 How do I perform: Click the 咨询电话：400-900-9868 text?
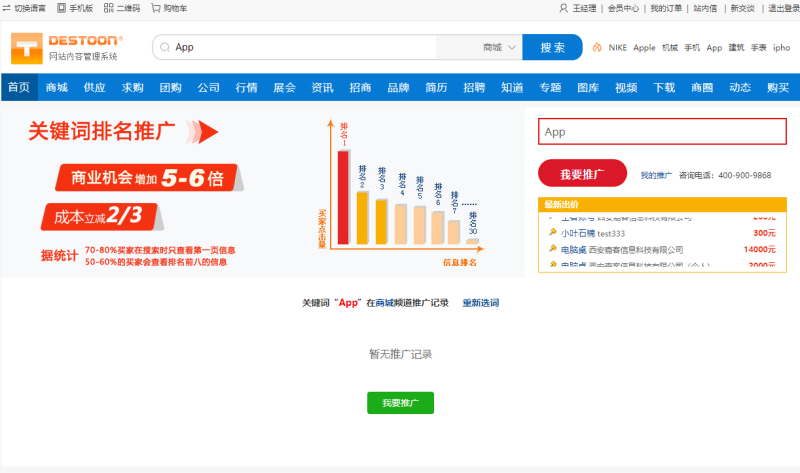(x=724, y=176)
